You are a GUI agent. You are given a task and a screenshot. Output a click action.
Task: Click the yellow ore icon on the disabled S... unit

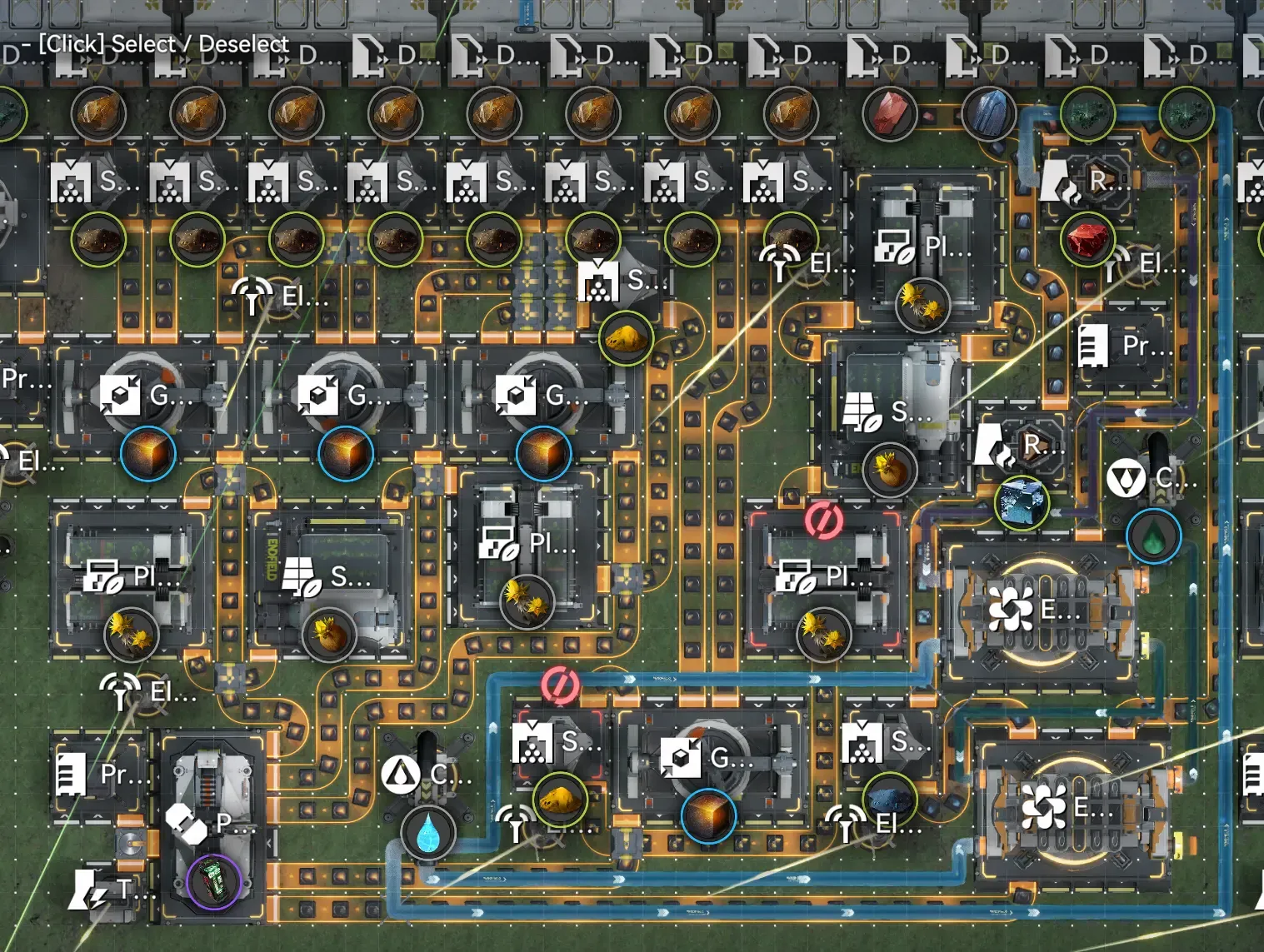[x=560, y=800]
